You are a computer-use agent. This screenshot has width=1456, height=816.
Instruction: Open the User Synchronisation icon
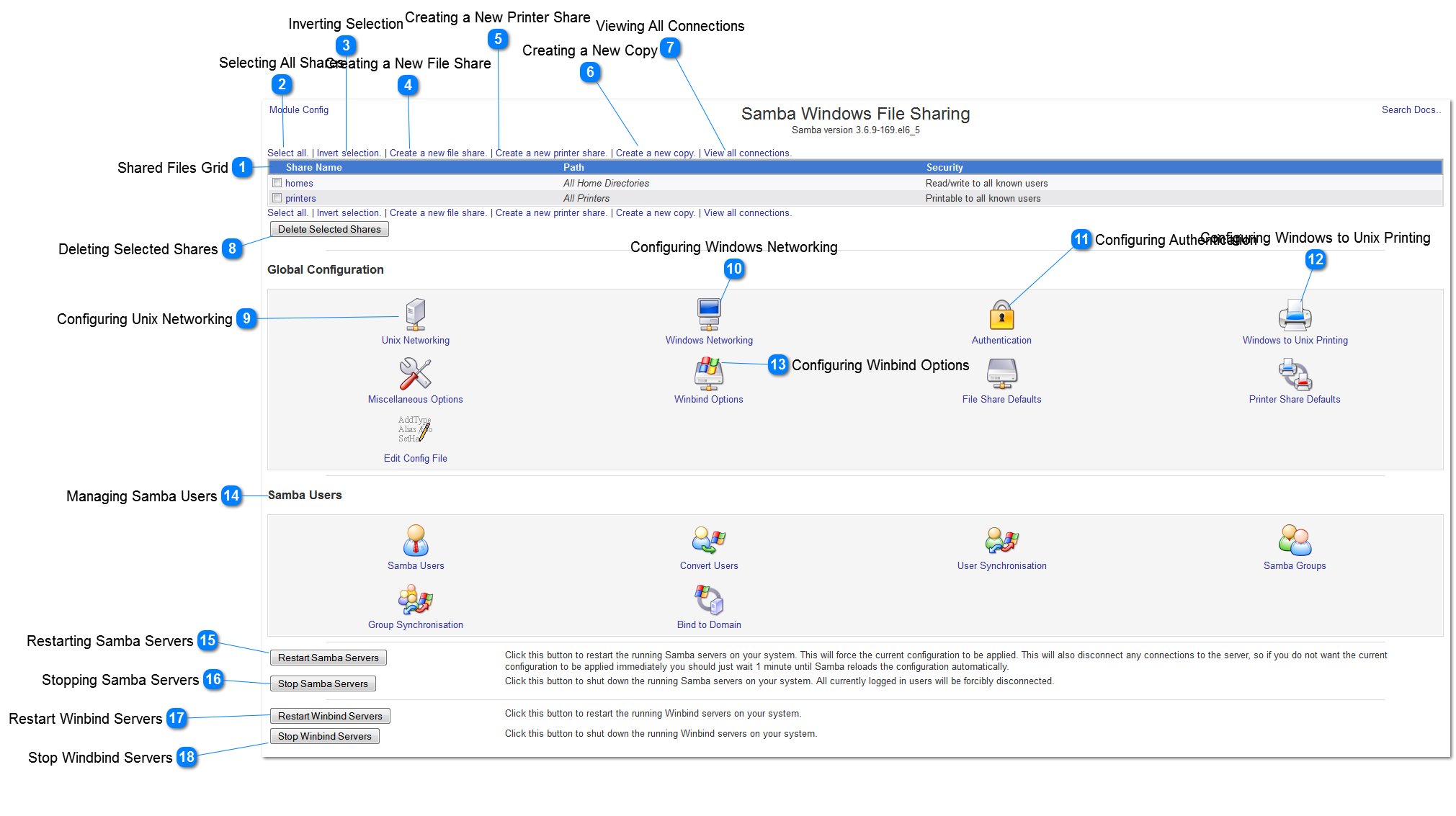click(1001, 540)
